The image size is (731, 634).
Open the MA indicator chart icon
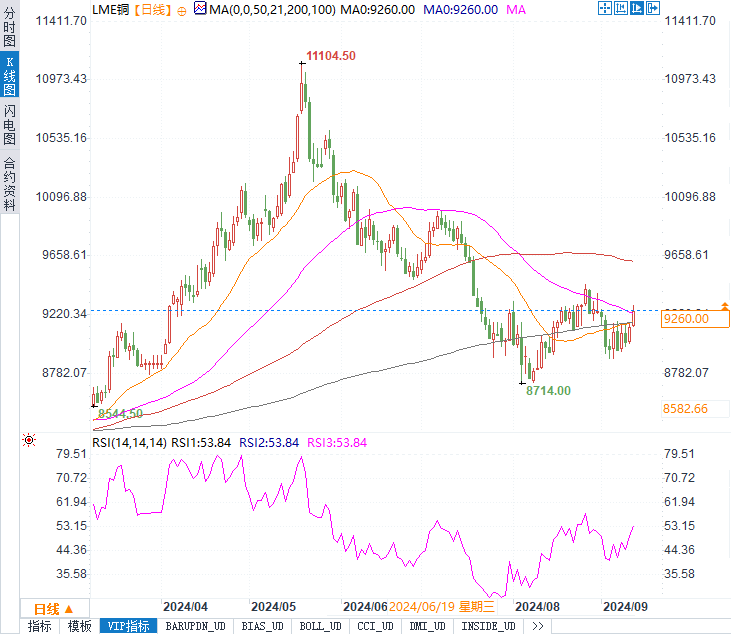tap(200, 8)
